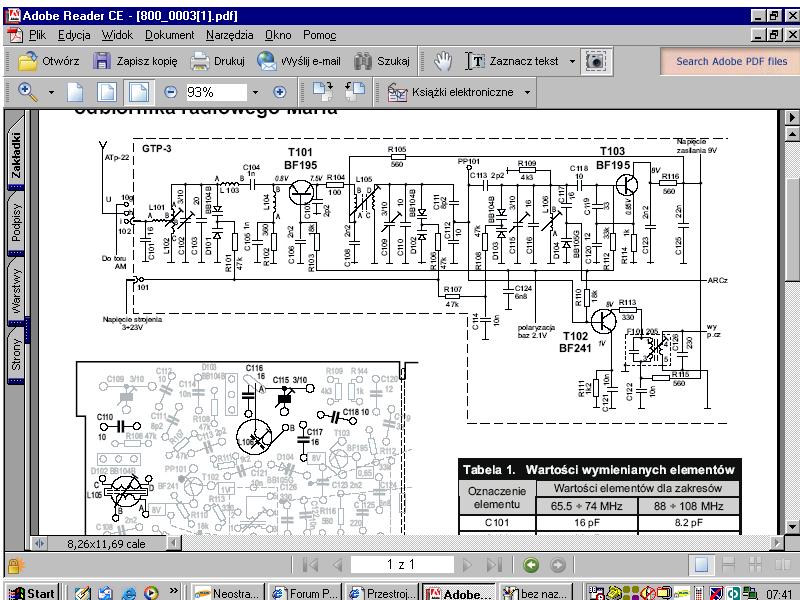Viewport: 800px width, 600px height.
Task: Click the page number field 1 z 1
Action: 401,565
